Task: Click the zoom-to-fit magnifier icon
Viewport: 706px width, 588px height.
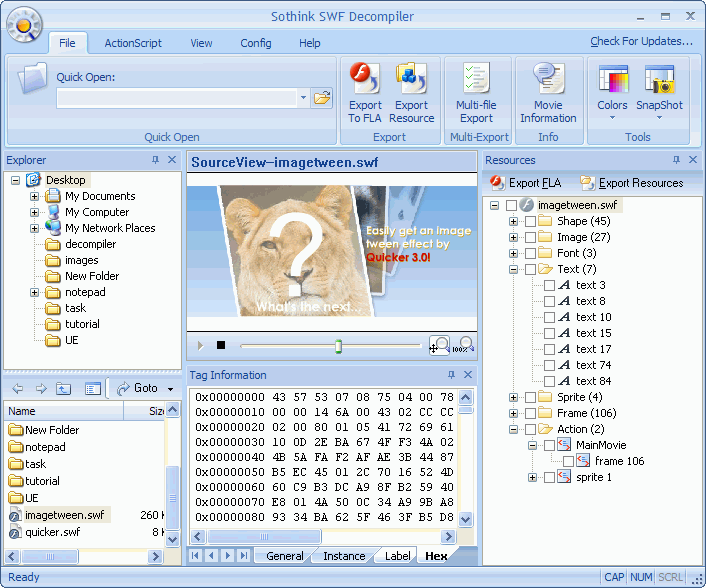Action: point(439,345)
